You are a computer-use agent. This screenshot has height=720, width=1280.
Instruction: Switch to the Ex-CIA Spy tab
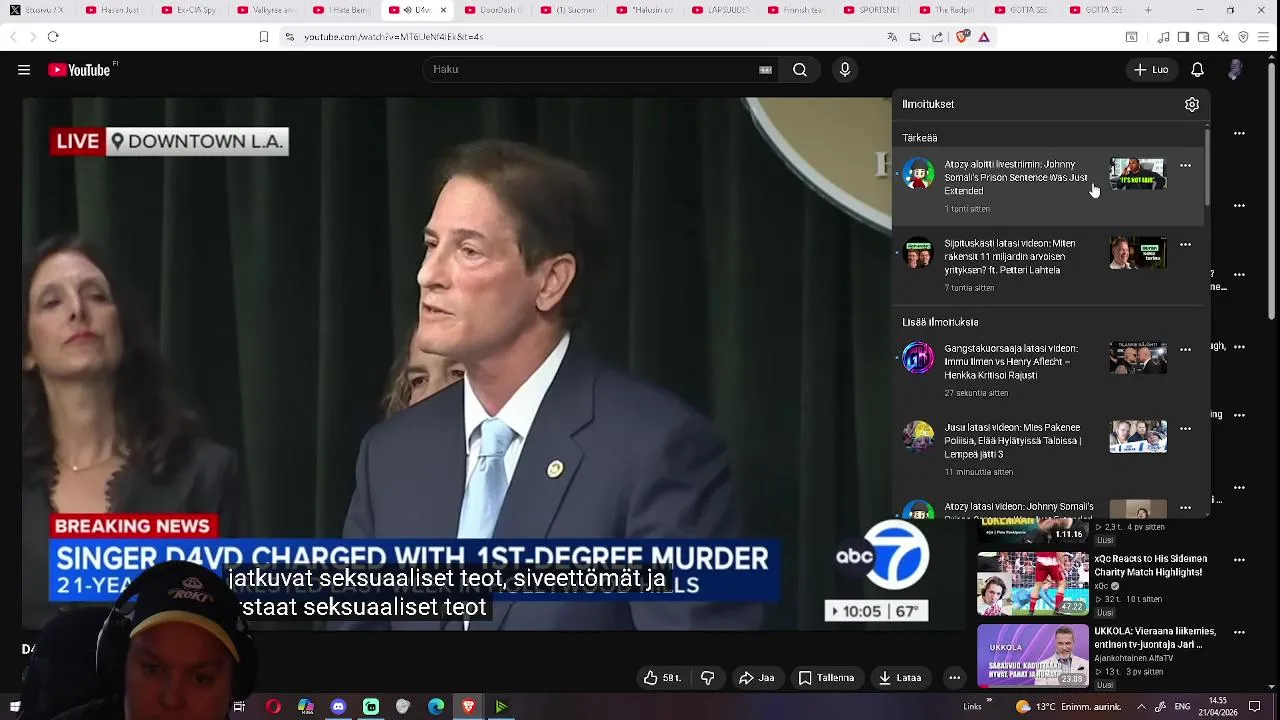point(188,10)
